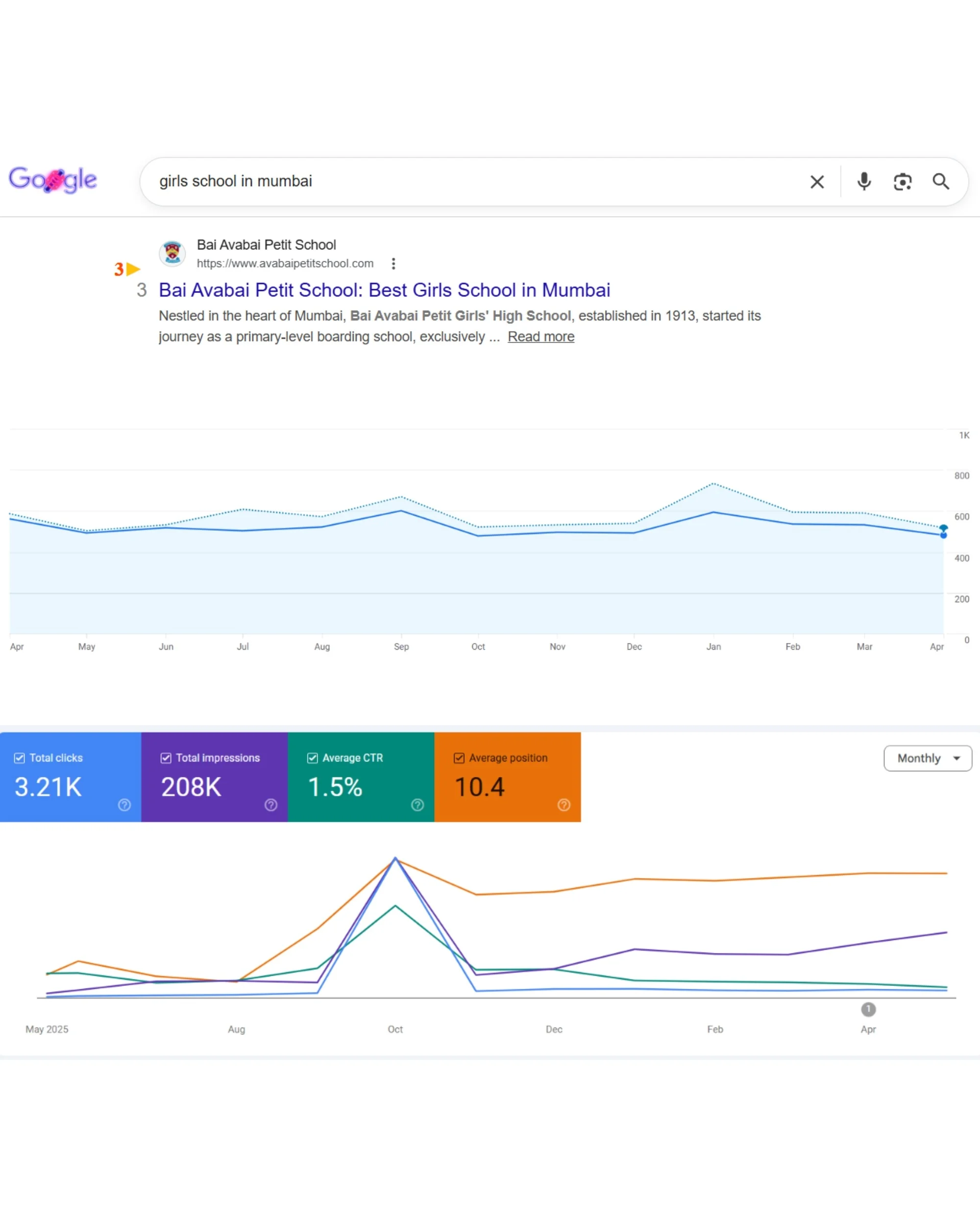Click the Feb label on the bottom chart axis

coord(715,1029)
